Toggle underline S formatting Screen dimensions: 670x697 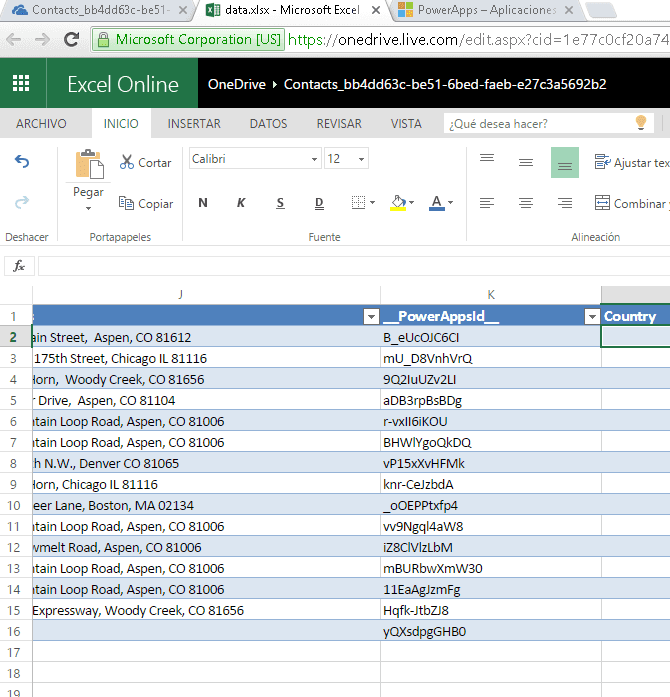280,203
